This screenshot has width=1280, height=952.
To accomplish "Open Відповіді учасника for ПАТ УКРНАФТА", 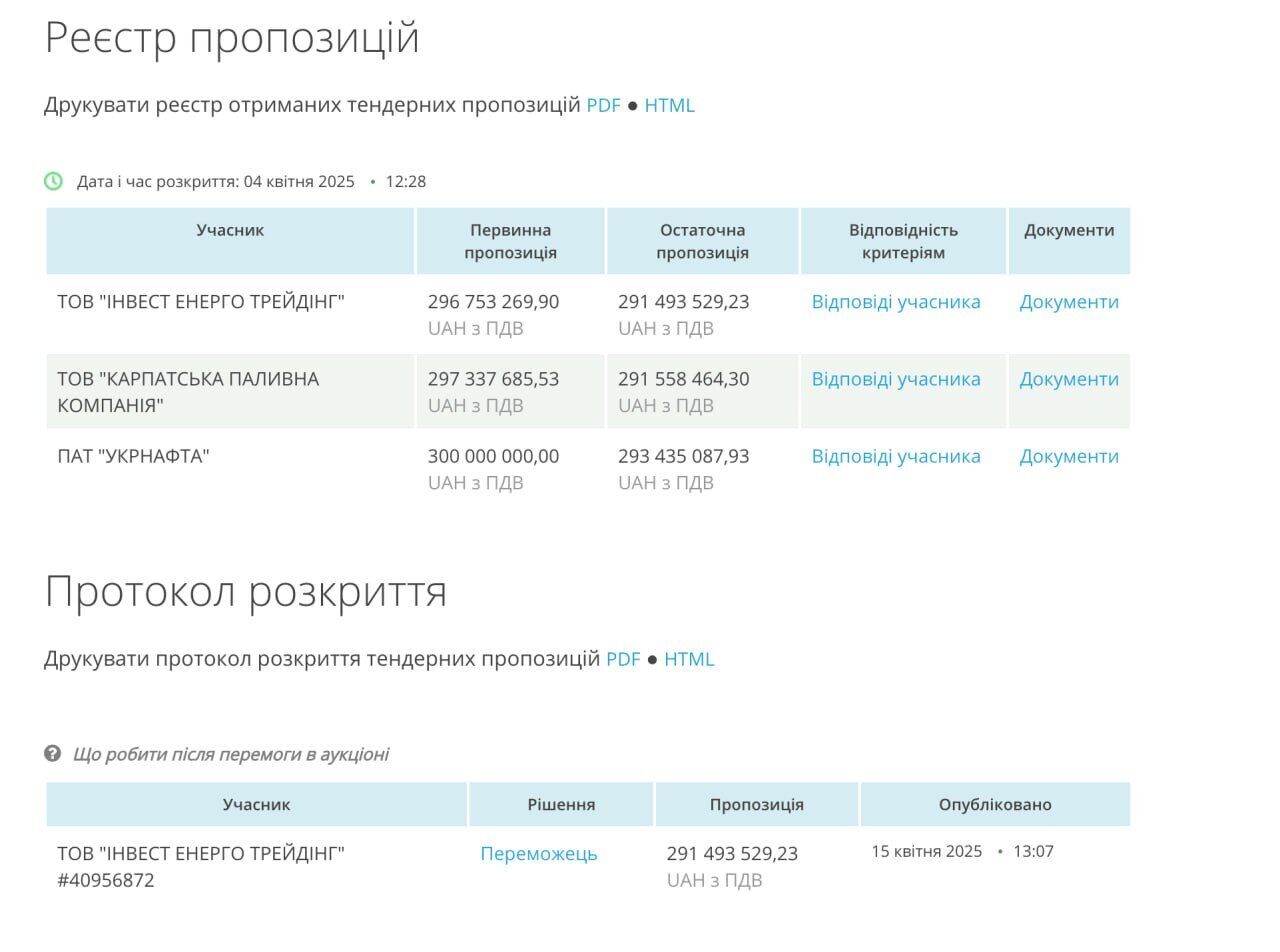I will tap(896, 456).
